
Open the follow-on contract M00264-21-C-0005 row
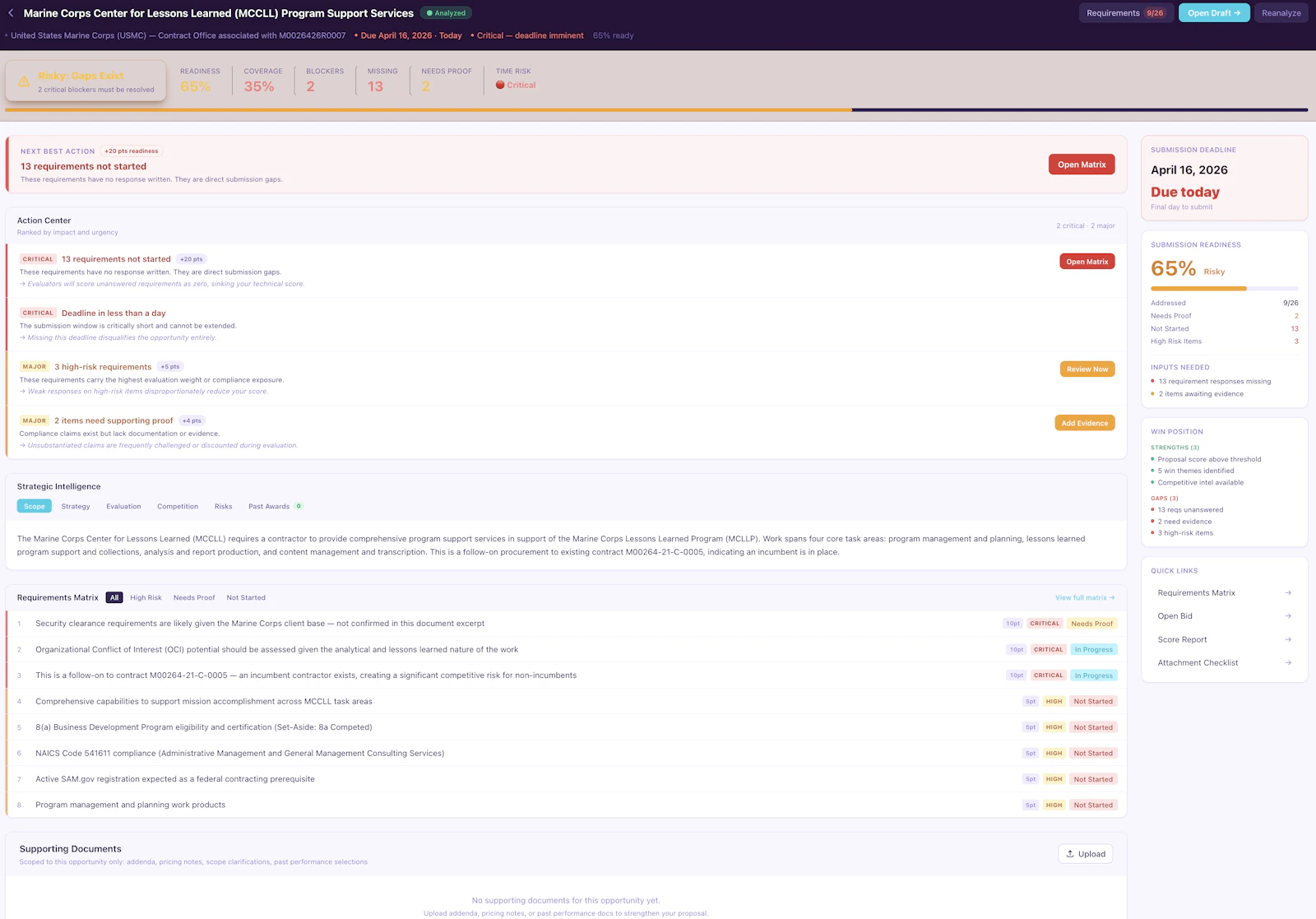(566, 675)
